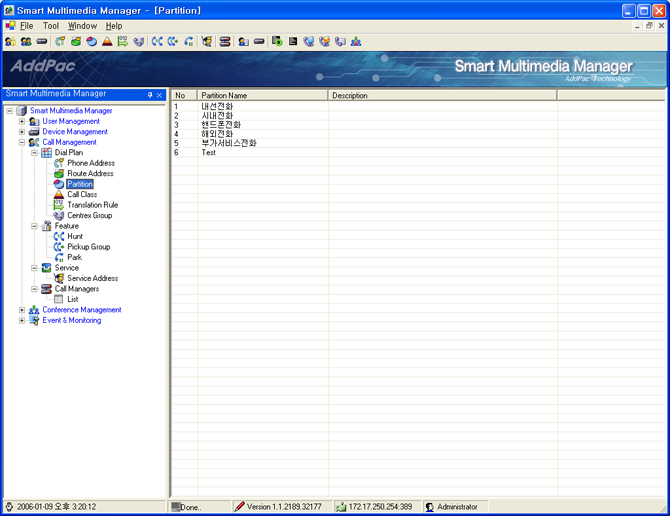Toggle the sidebar panel pin icon
This screenshot has height=516, width=670.
pyautogui.click(x=150, y=95)
